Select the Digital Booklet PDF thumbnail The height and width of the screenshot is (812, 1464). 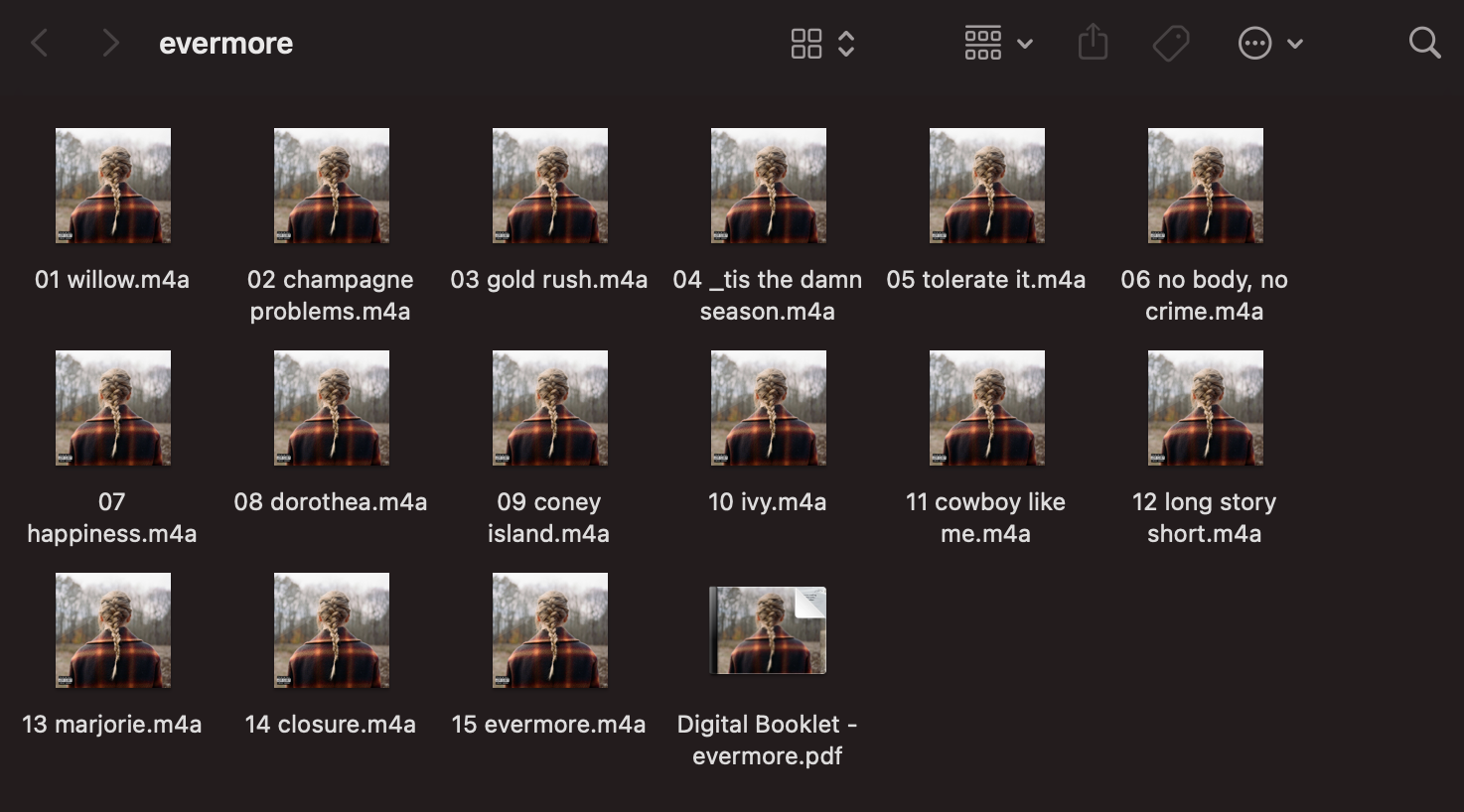pos(768,630)
